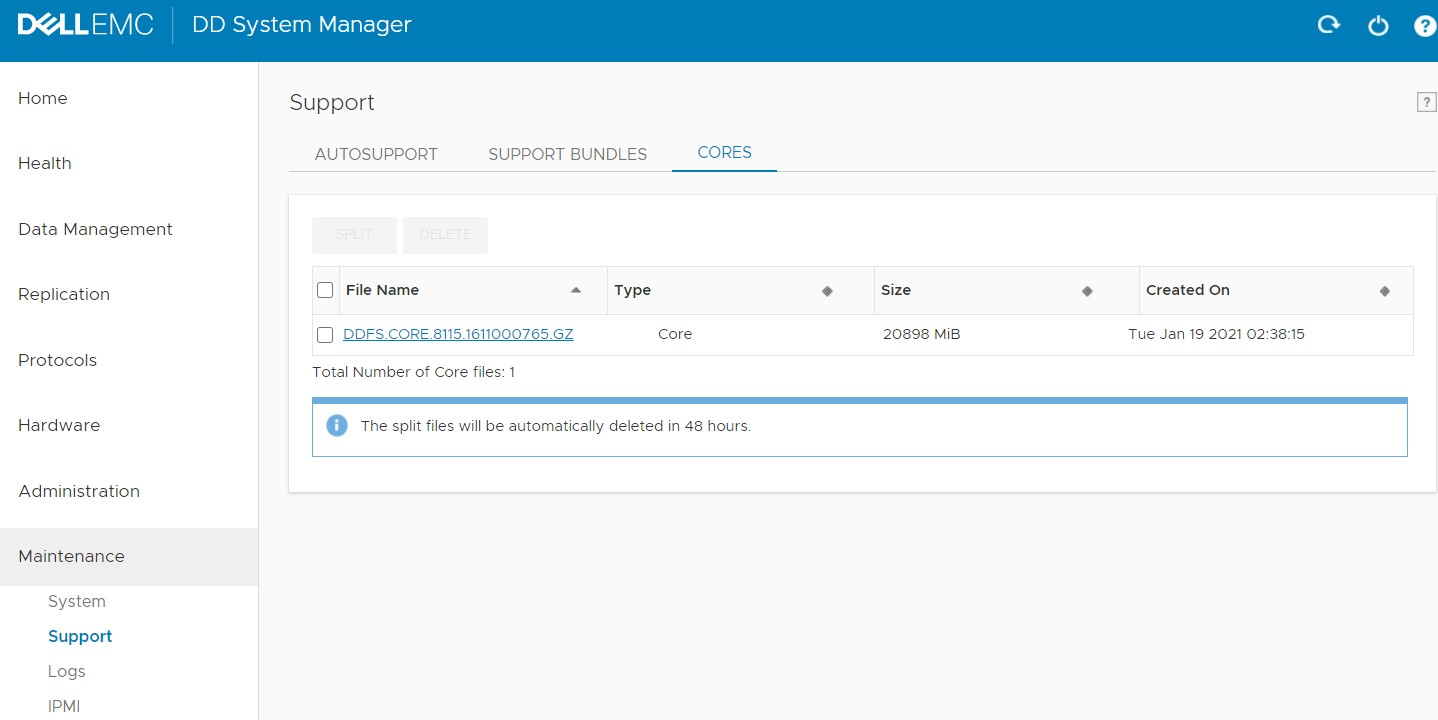Select the Cores tab

(x=724, y=153)
